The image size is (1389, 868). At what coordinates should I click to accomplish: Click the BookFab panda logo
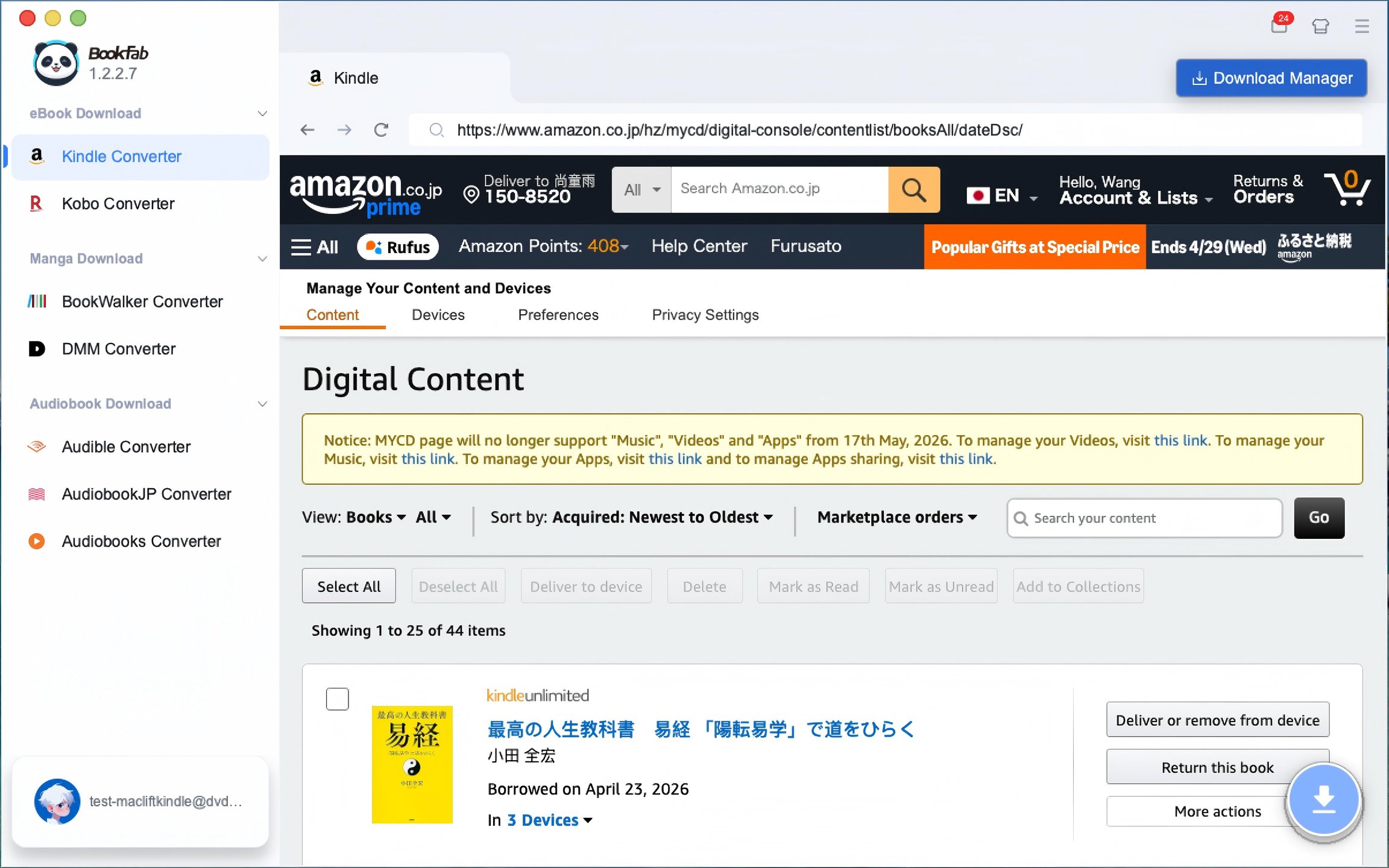[55, 63]
